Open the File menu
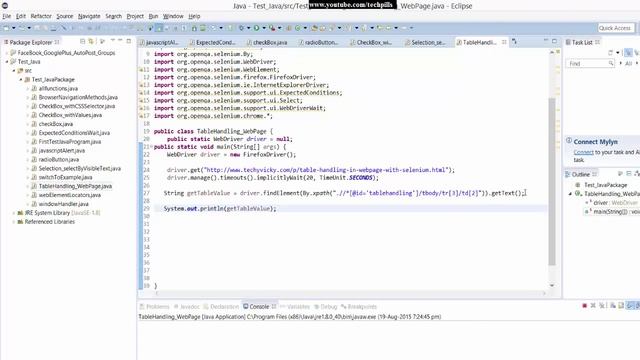The width and height of the screenshot is (640, 360). tap(7, 16)
